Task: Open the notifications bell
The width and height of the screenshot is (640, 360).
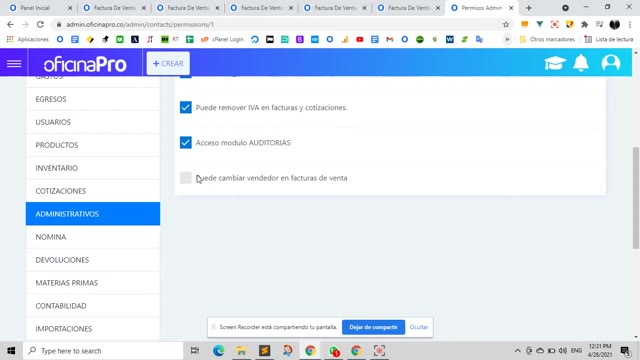Action: 581,63
